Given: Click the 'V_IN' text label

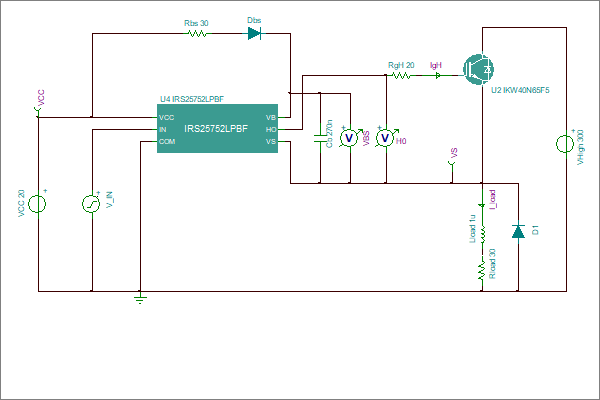Looking at the screenshot, I should click(x=110, y=200).
